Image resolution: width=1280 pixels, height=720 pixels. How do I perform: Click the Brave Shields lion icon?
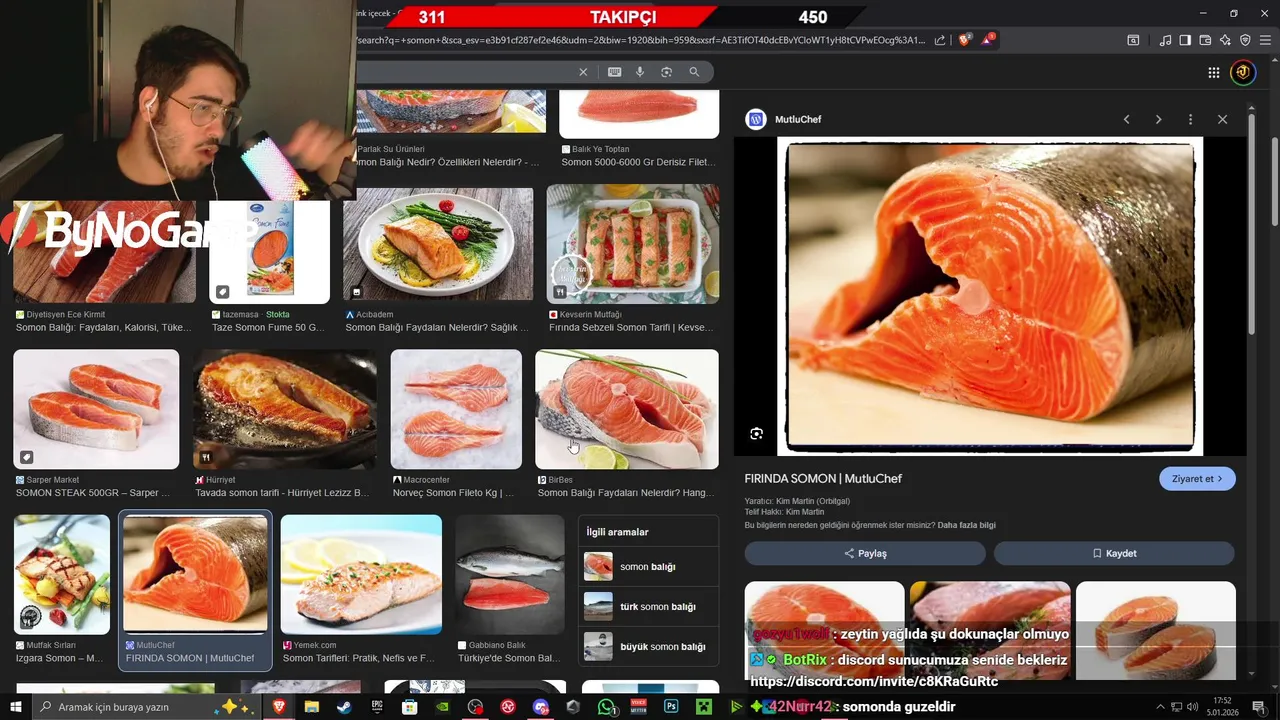click(x=964, y=40)
